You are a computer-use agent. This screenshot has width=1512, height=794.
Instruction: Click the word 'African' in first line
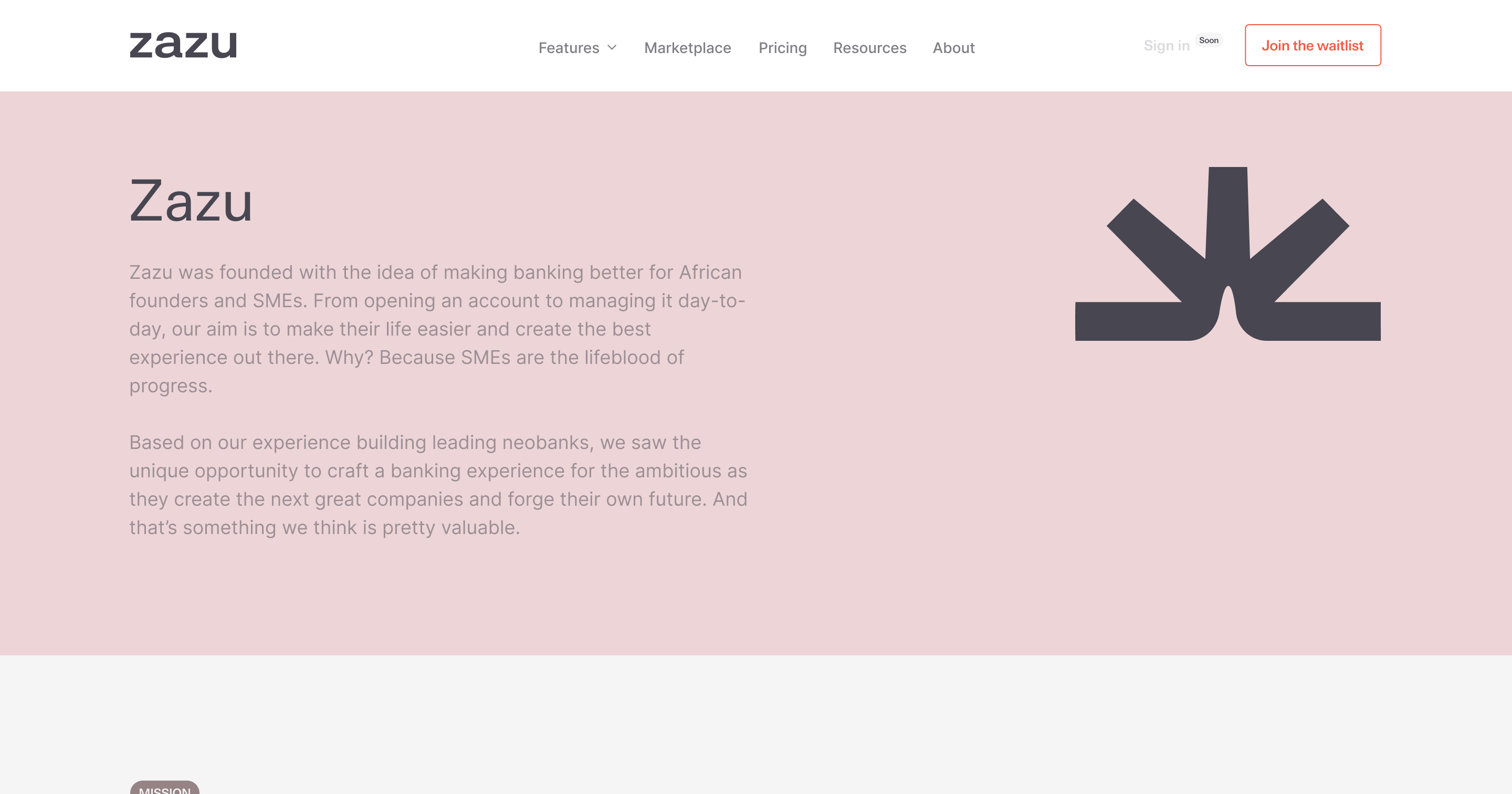click(710, 273)
